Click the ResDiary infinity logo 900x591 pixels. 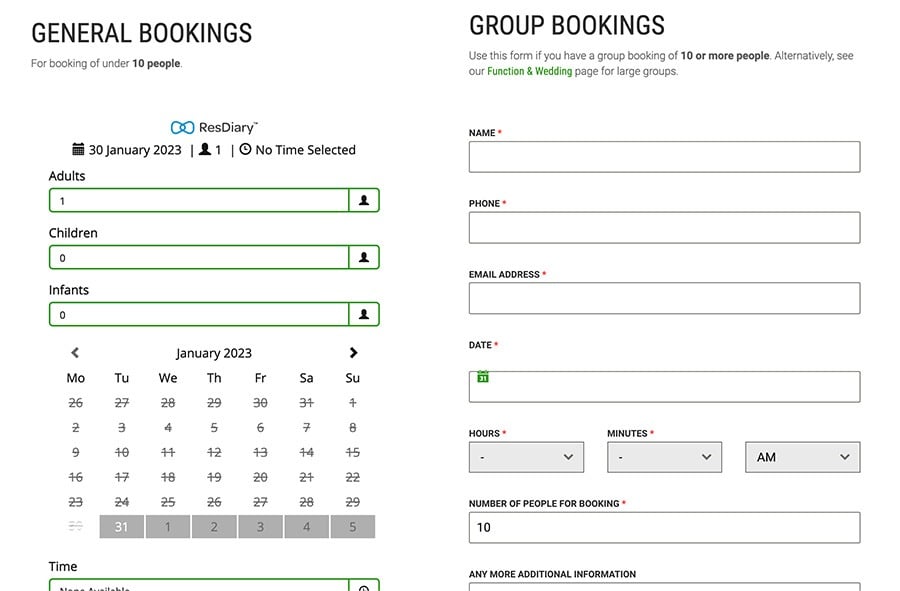[x=181, y=127]
